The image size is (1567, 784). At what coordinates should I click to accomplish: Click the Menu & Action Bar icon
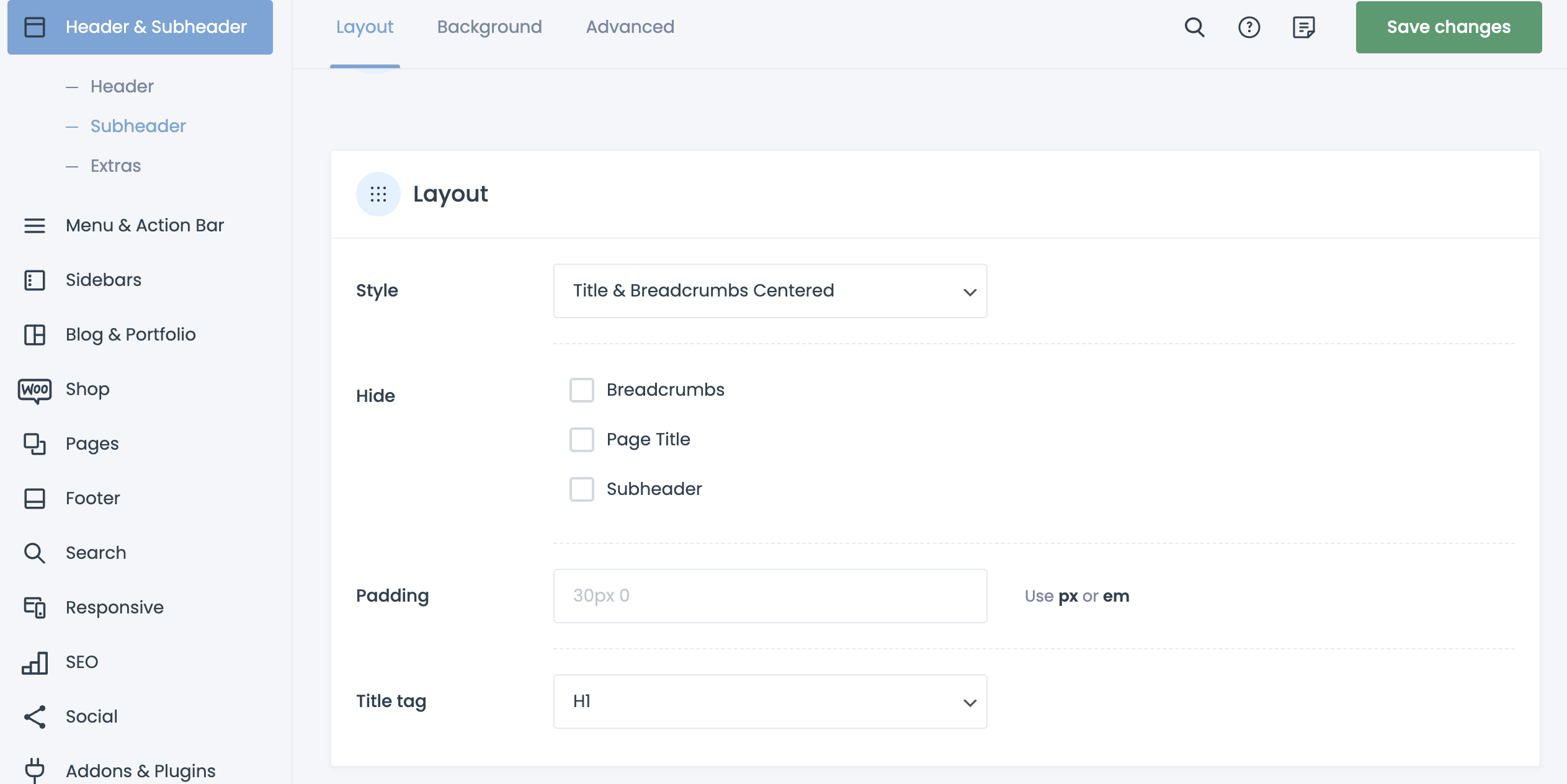coord(34,225)
